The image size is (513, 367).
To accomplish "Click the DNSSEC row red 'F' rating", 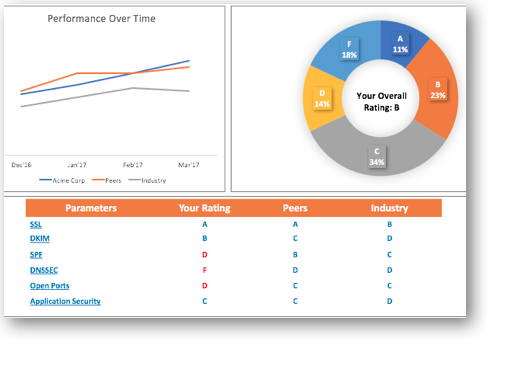I will pos(205,270).
